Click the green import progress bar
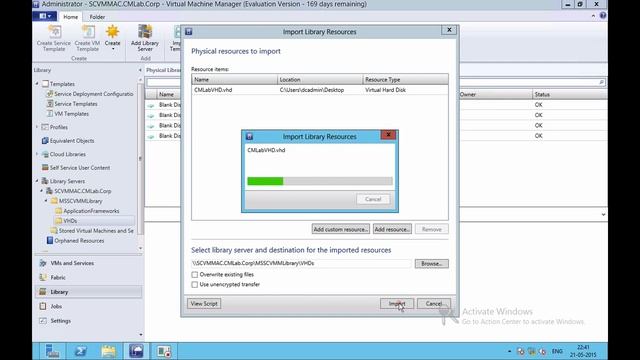The image size is (640, 360). coord(265,181)
